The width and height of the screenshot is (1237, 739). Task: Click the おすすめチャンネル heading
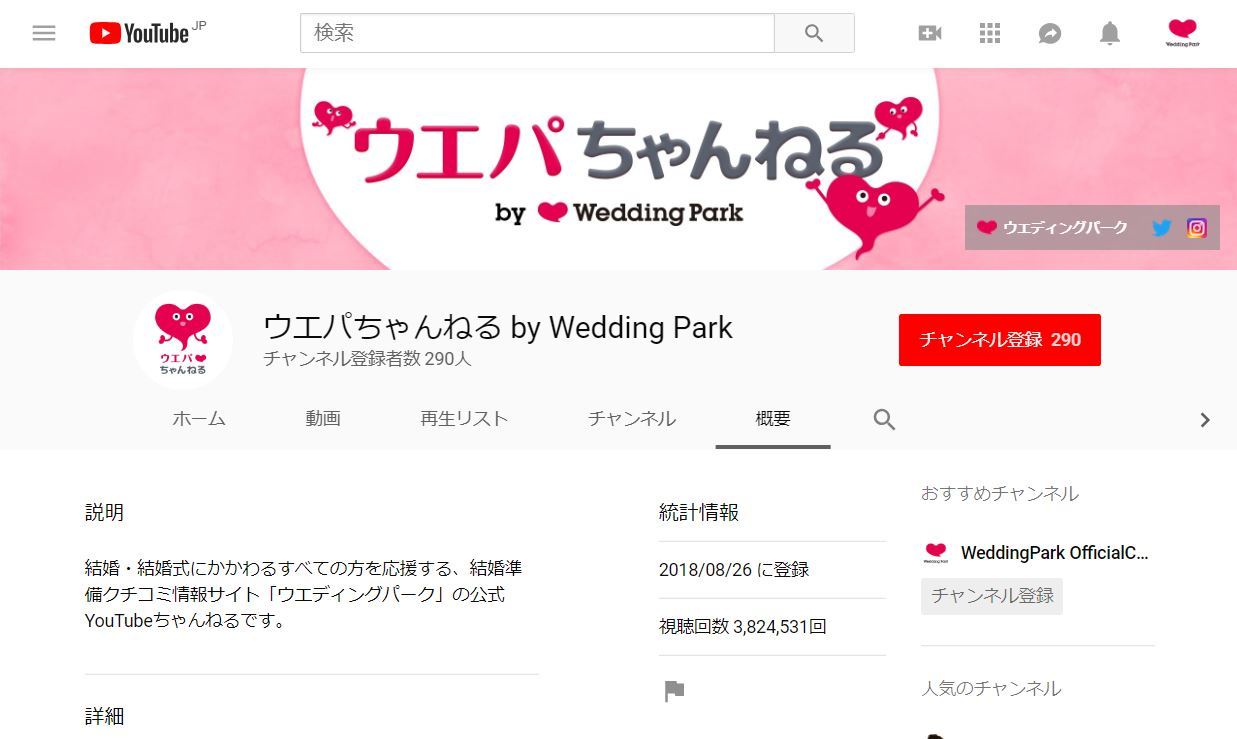[x=1000, y=494]
